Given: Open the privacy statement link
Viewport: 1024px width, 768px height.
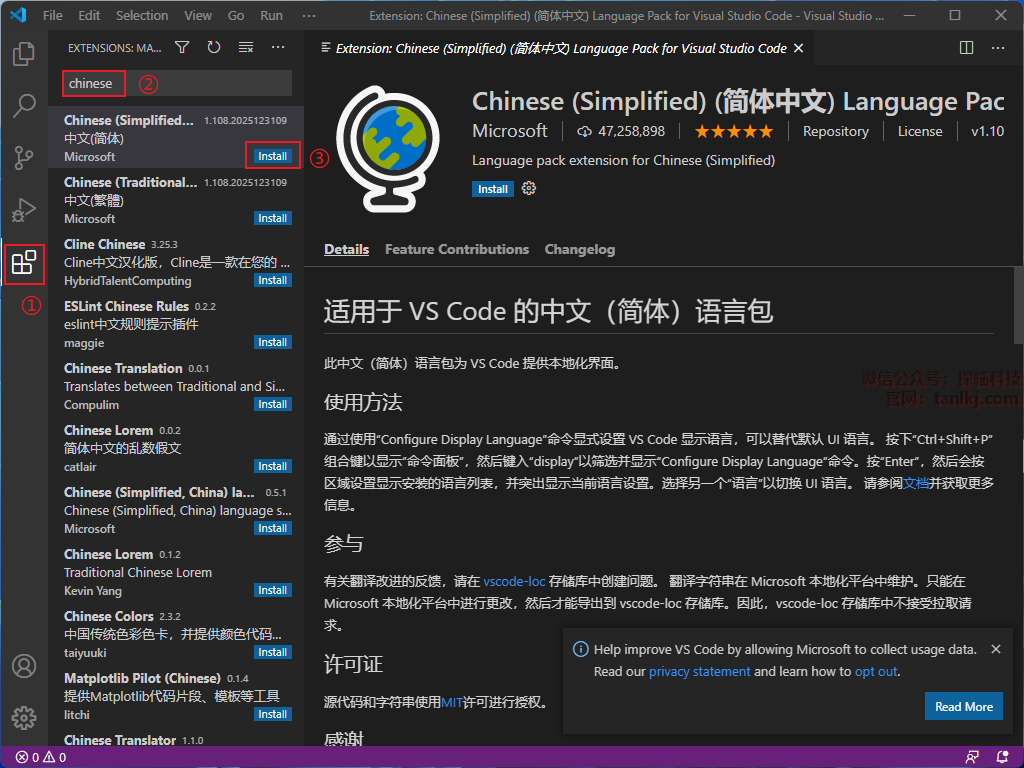Looking at the screenshot, I should 699,671.
